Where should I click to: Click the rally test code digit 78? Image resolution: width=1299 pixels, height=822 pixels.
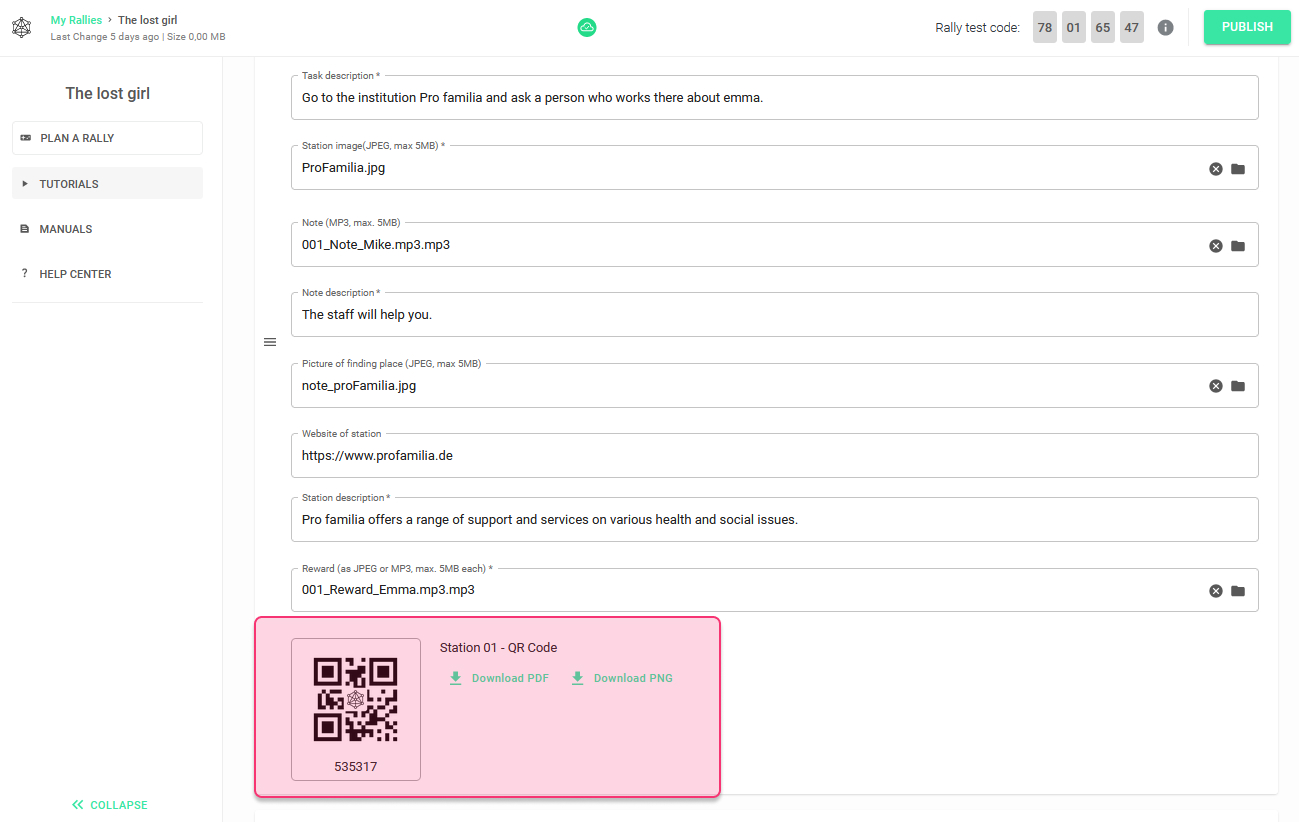[1044, 28]
